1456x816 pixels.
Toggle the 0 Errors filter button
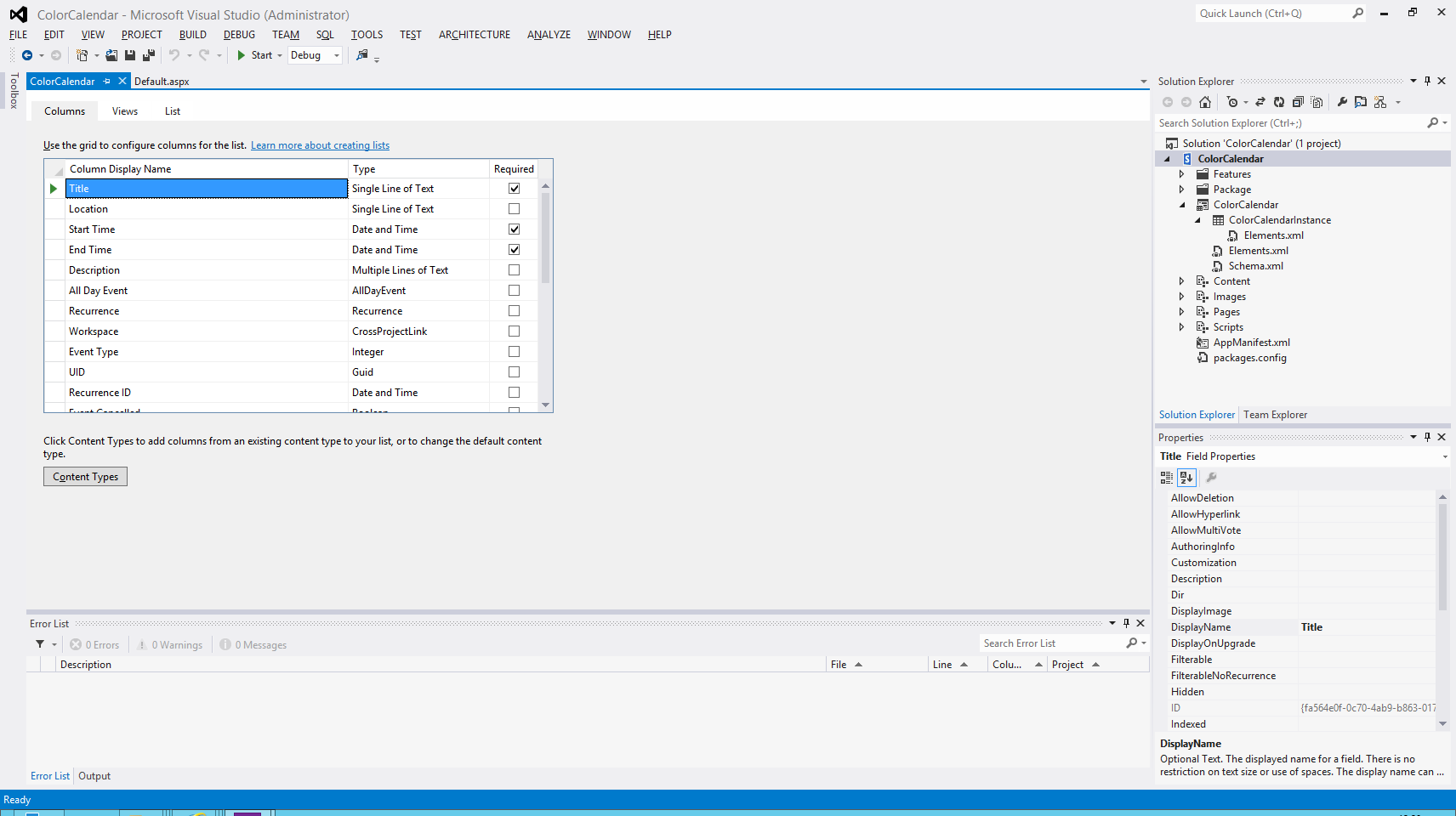(x=94, y=645)
